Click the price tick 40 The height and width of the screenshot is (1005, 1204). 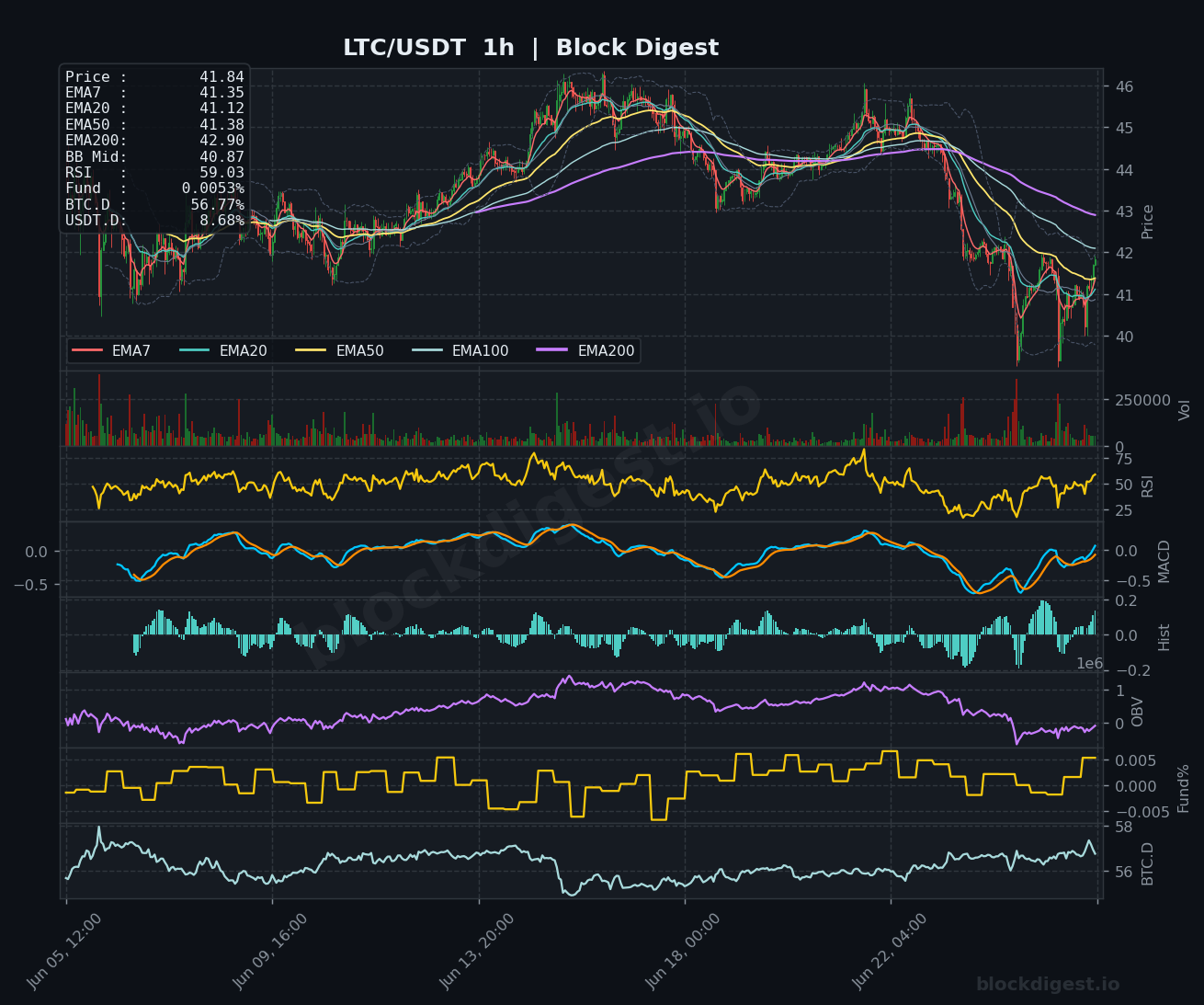click(1124, 337)
